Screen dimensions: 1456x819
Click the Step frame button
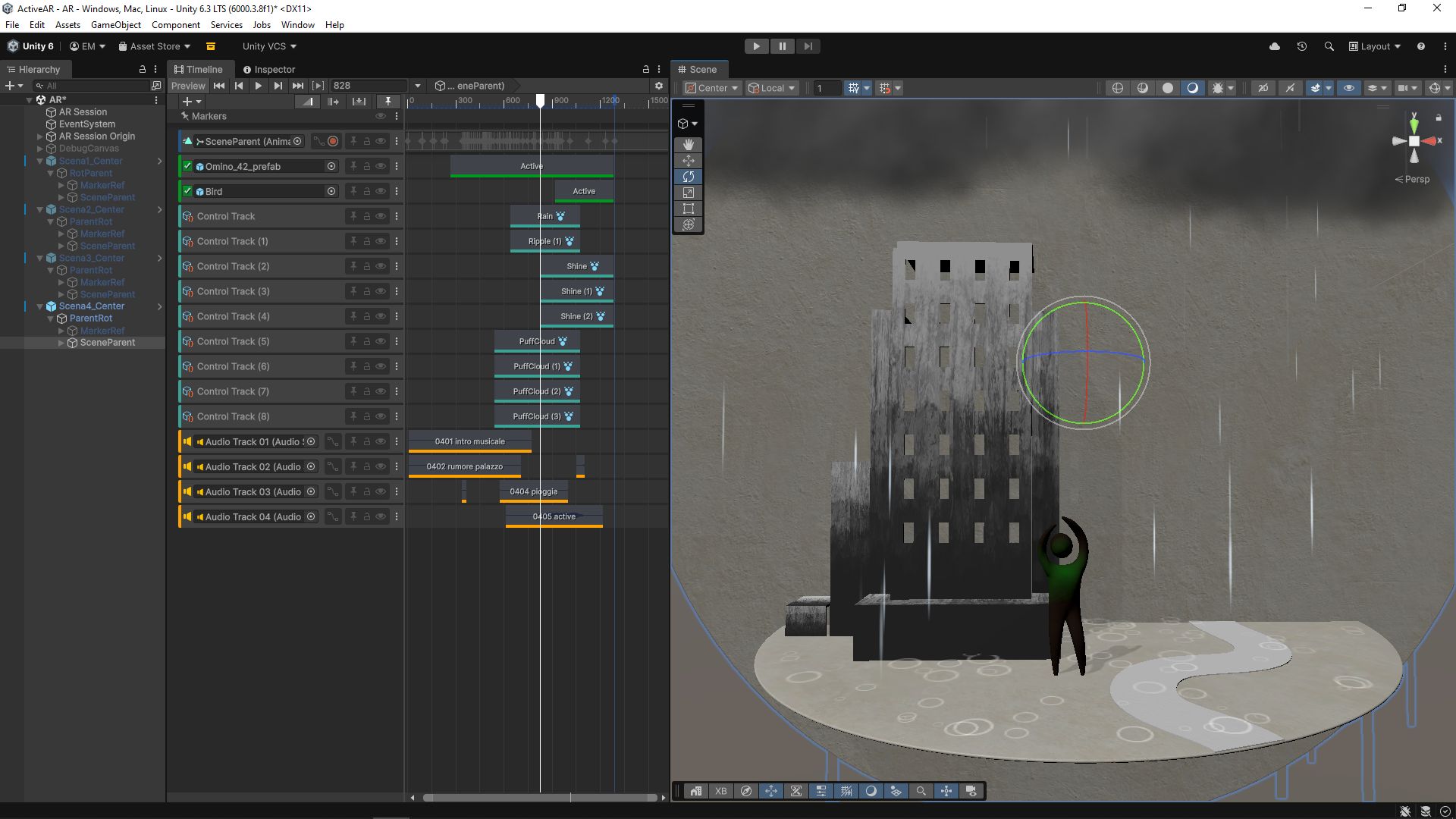808,46
